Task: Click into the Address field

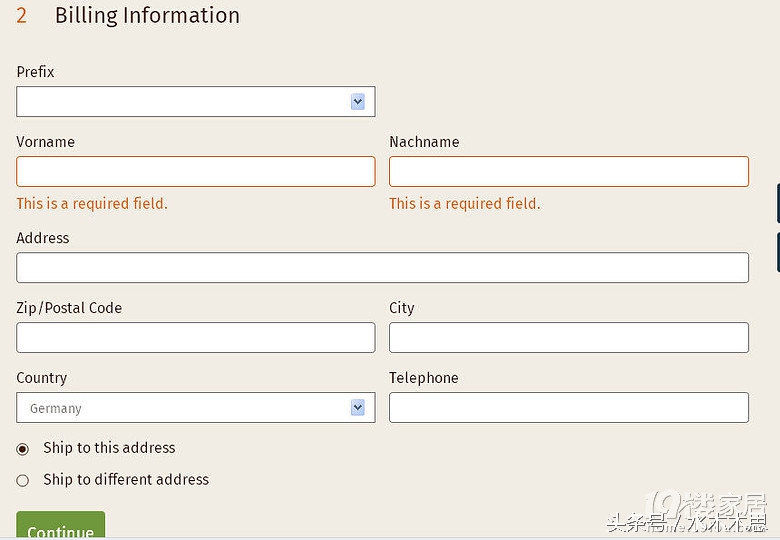Action: pos(382,268)
